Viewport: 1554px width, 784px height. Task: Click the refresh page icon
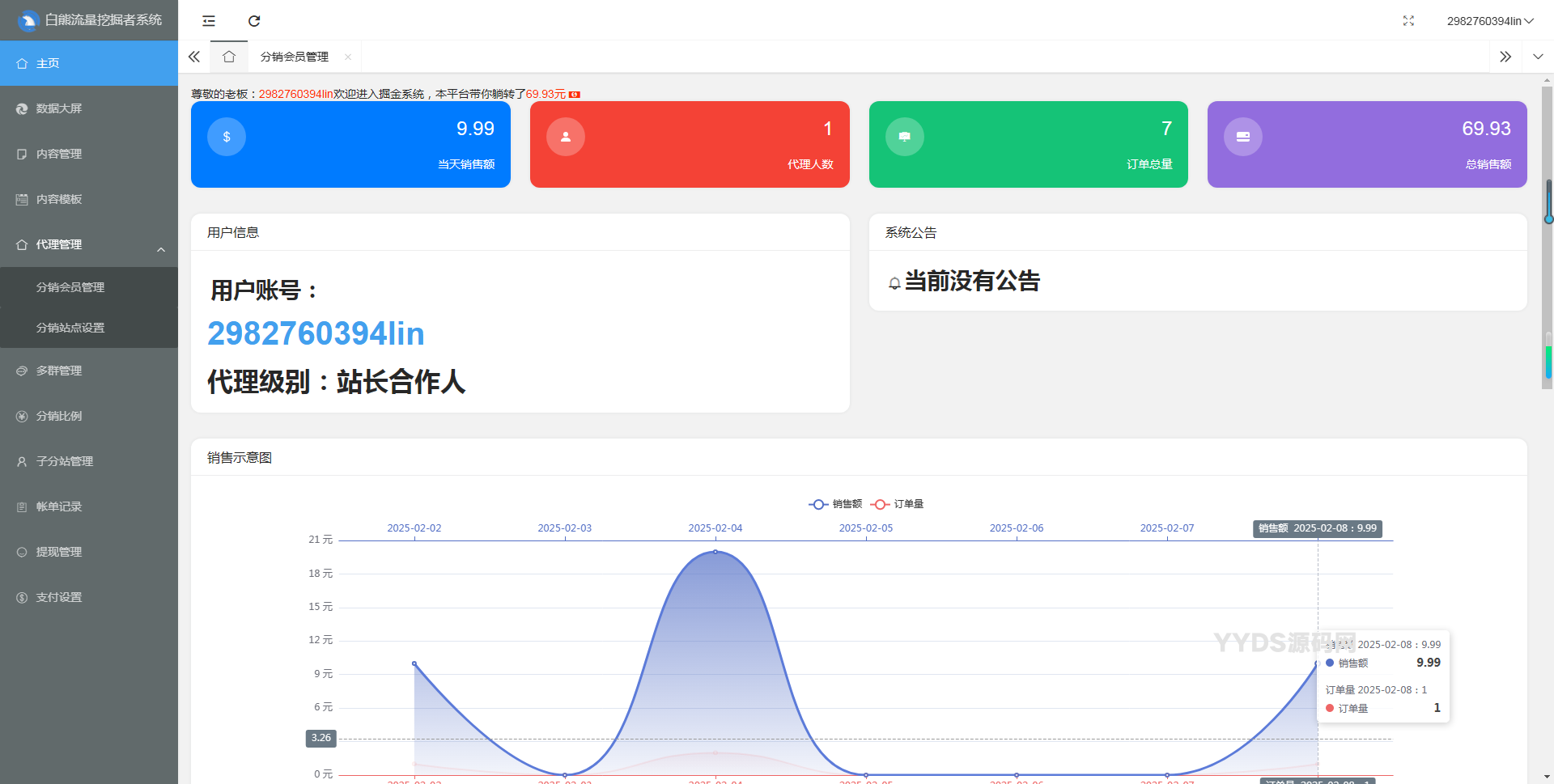tap(254, 21)
